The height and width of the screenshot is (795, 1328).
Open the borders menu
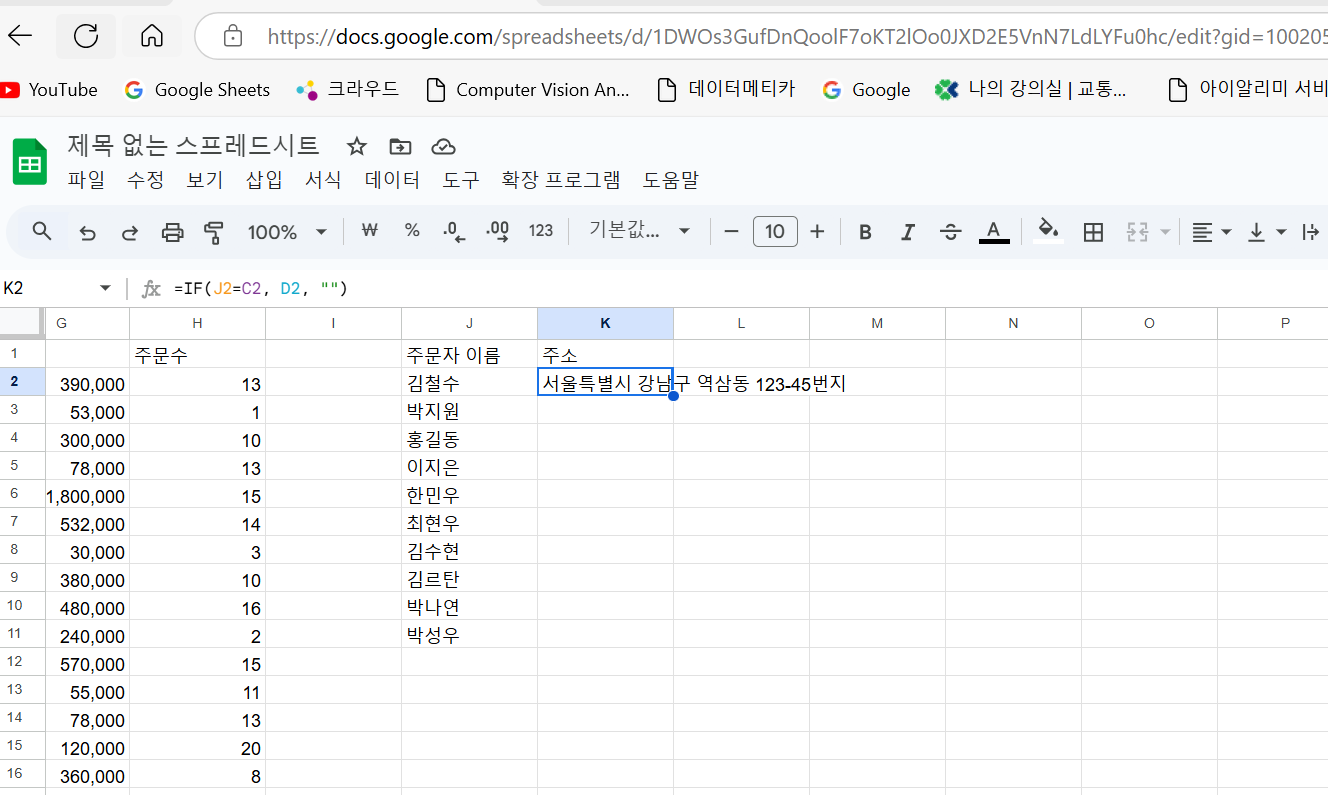1093,232
